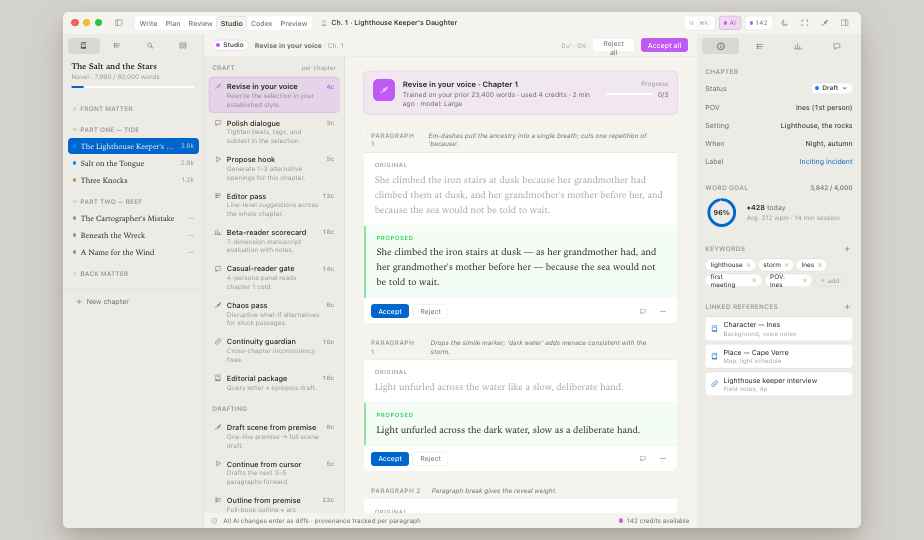Toggle dark mode moon icon
924x540 pixels.
(784, 22)
